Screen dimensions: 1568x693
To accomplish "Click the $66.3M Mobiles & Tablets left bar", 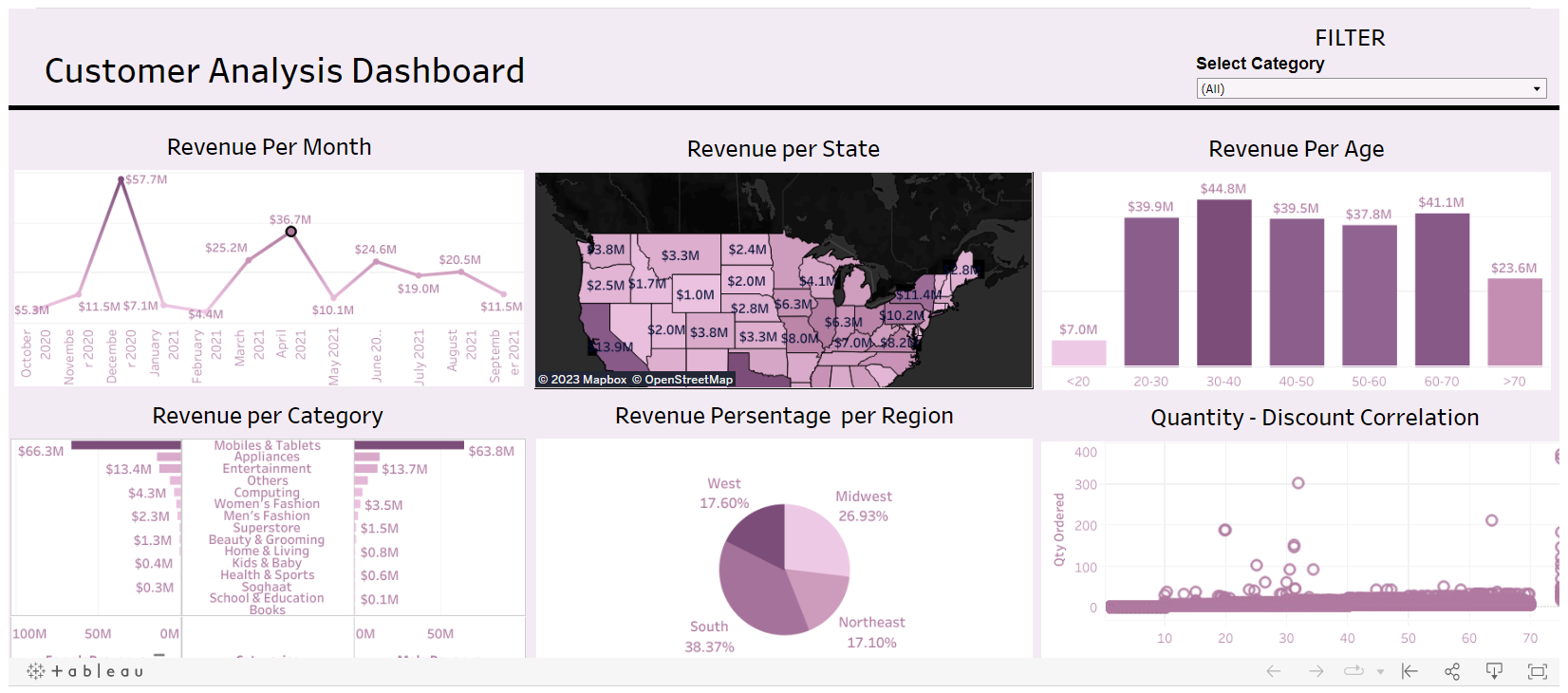I will click(126, 445).
